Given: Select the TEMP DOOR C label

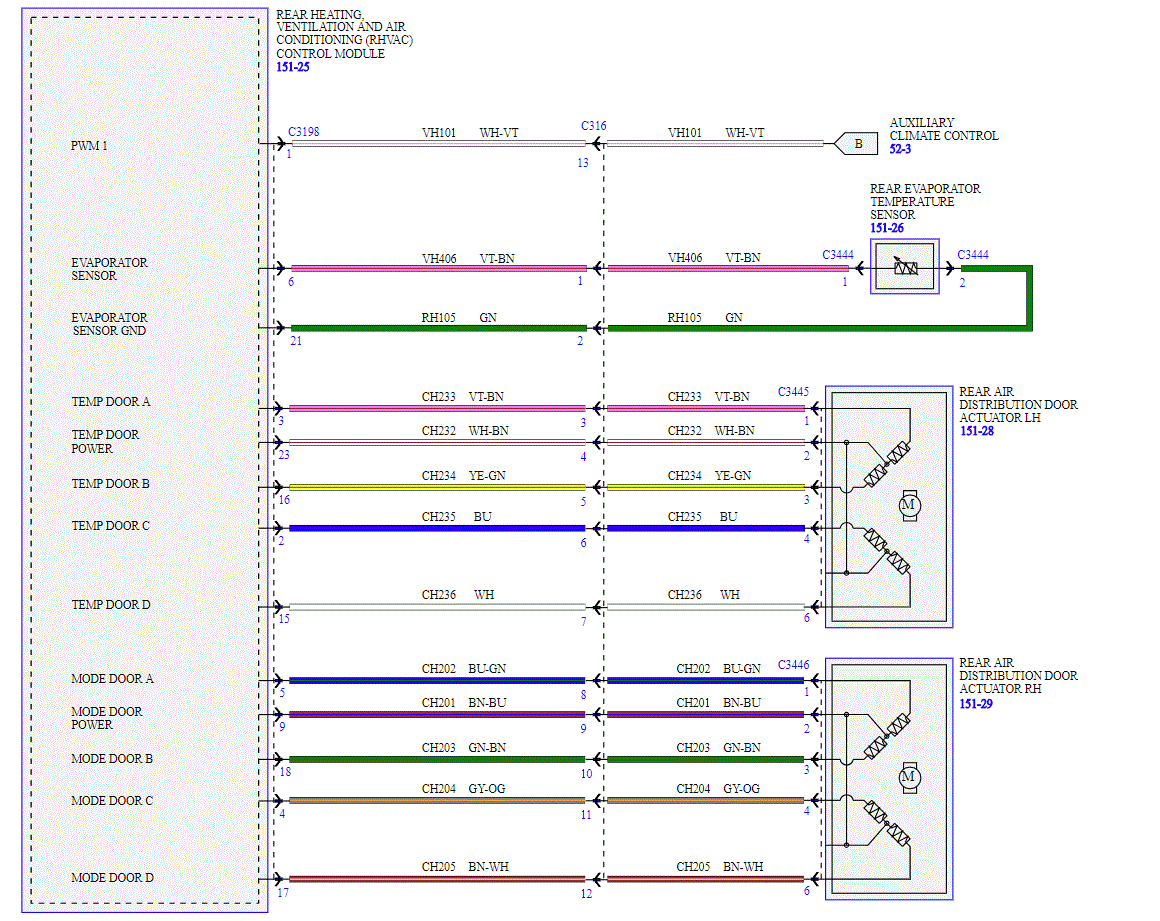Looking at the screenshot, I should pyautogui.click(x=110, y=525).
